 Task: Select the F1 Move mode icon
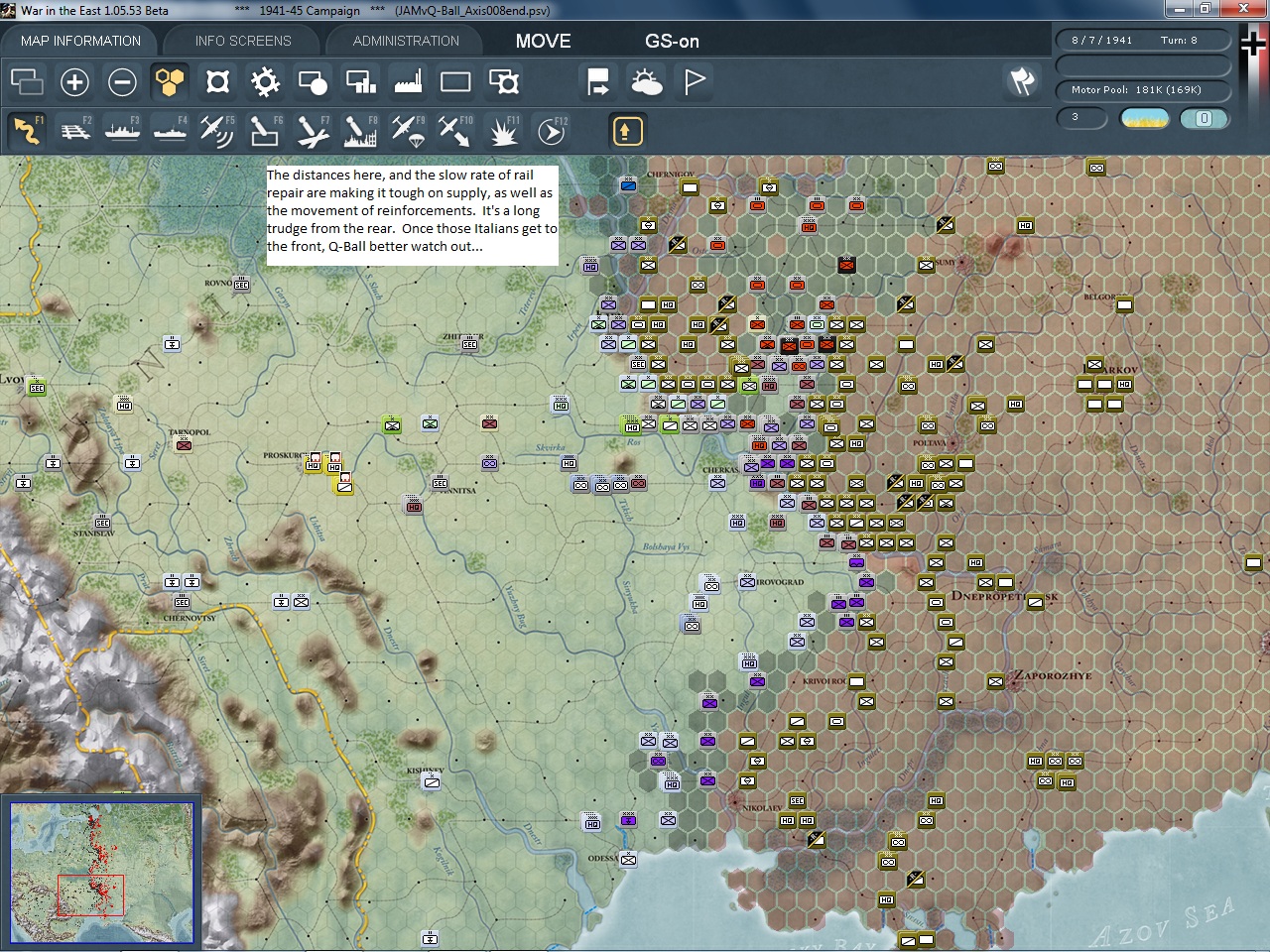(27, 130)
